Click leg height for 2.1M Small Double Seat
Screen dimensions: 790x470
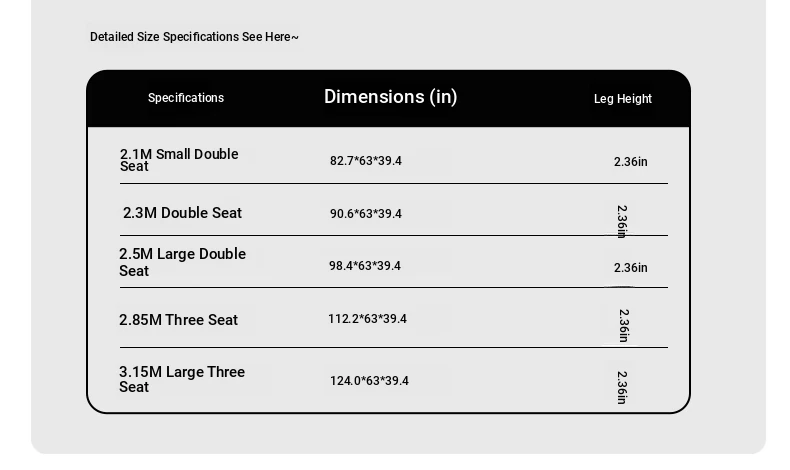point(630,162)
